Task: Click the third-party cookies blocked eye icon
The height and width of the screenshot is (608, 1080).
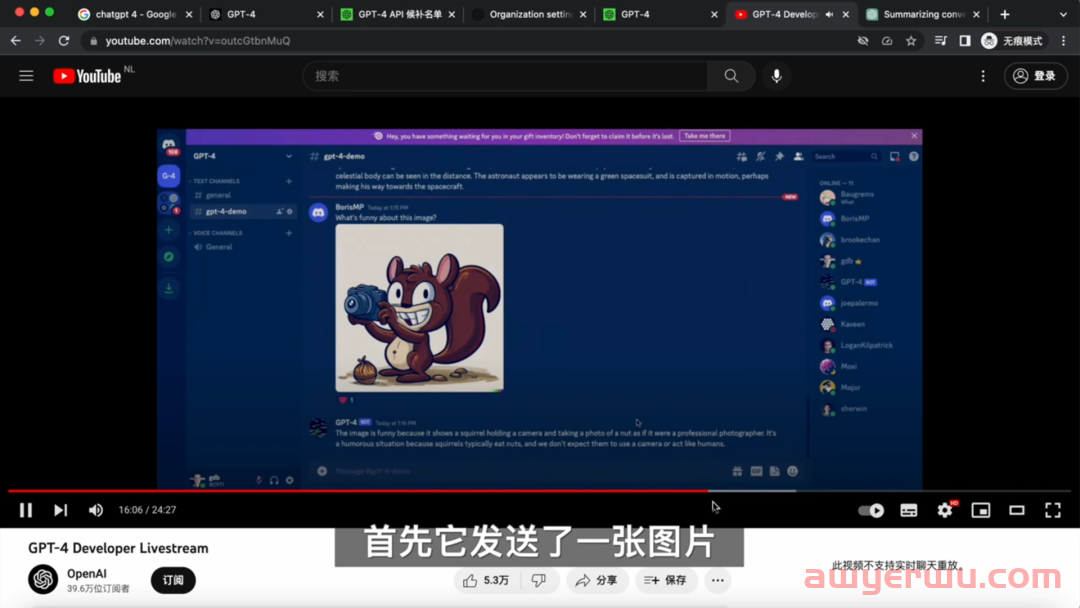Action: pos(862,41)
